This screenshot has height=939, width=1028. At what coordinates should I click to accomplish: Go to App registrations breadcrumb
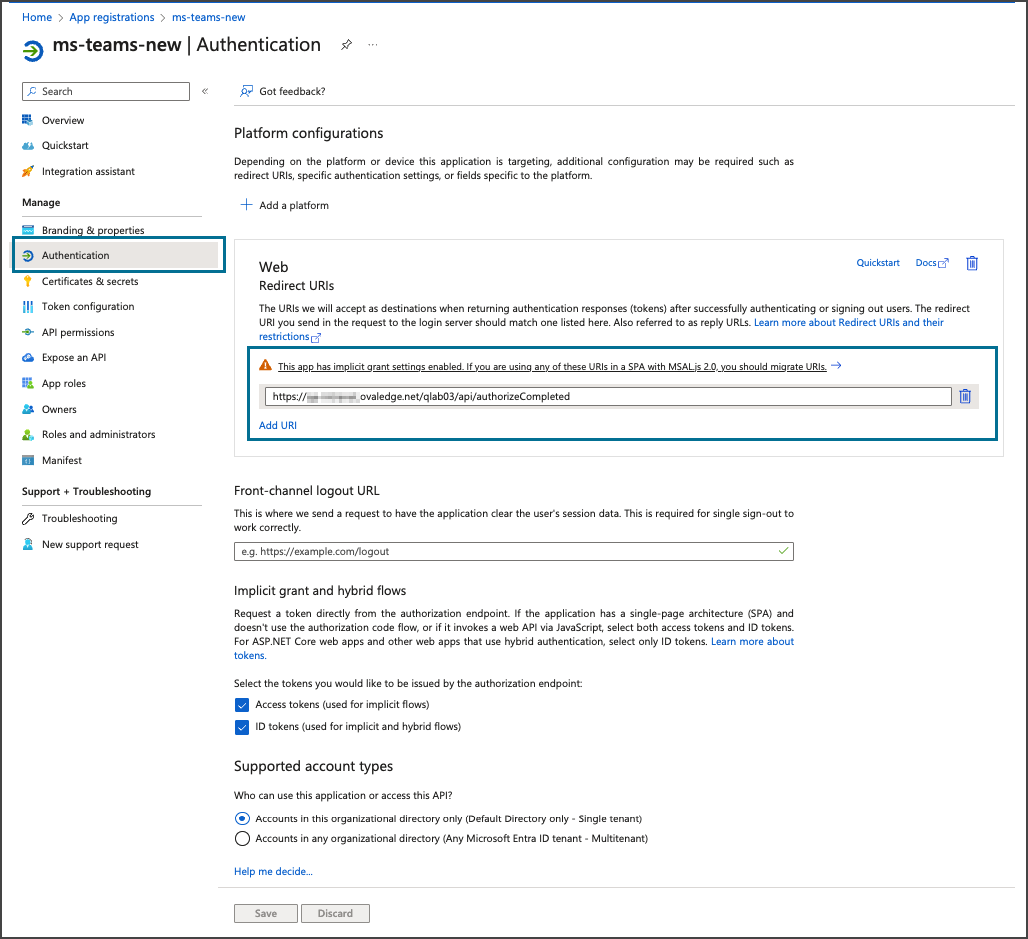click(112, 17)
